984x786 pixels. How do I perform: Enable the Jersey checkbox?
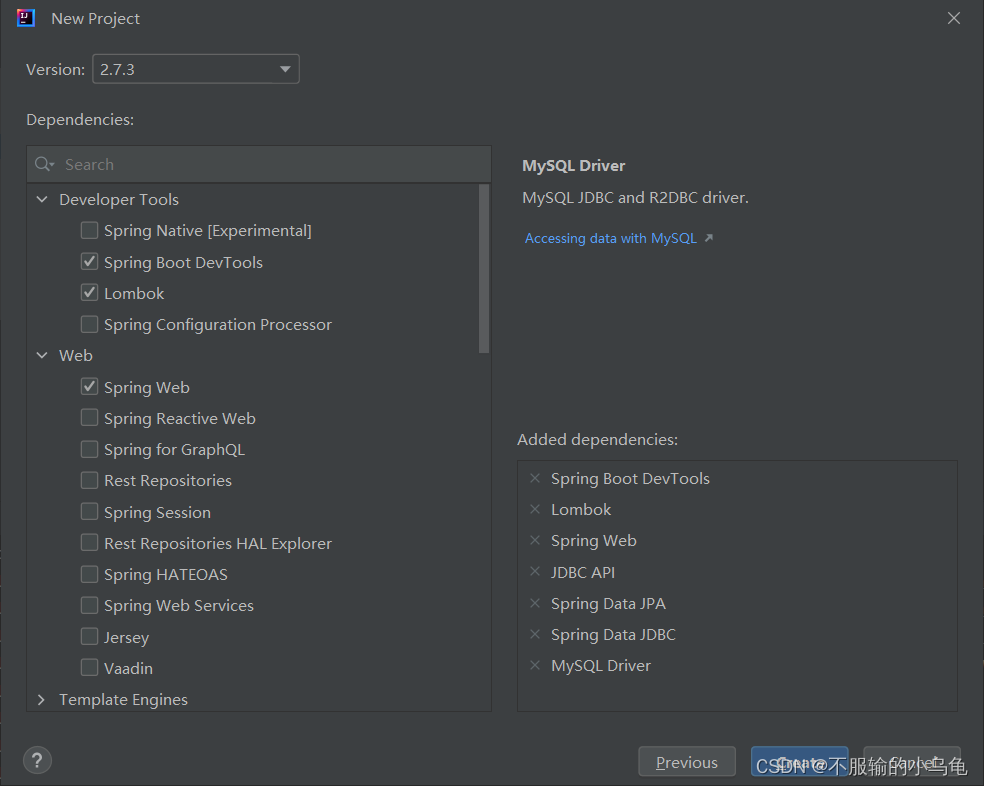pos(89,637)
